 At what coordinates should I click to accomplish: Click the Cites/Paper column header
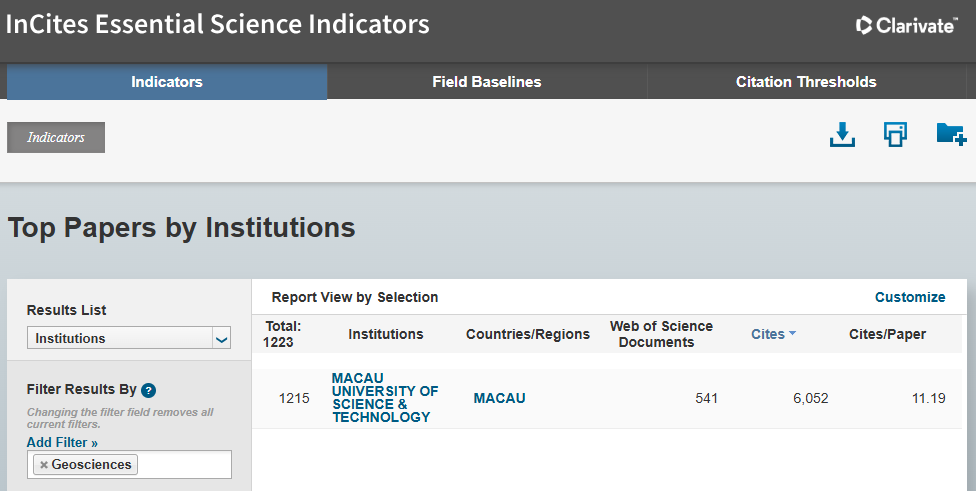tap(887, 334)
